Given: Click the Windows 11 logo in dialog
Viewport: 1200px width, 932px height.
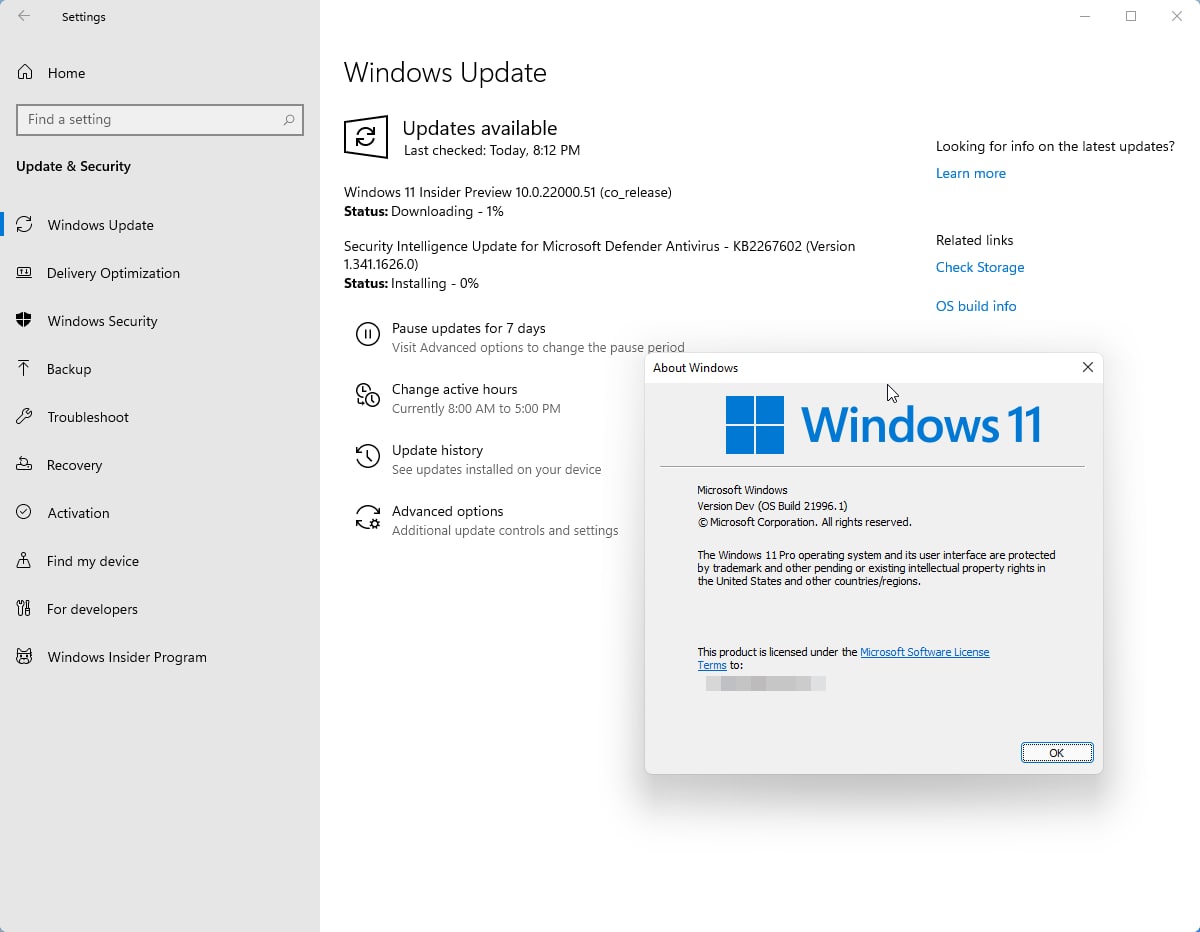Looking at the screenshot, I should click(x=755, y=425).
